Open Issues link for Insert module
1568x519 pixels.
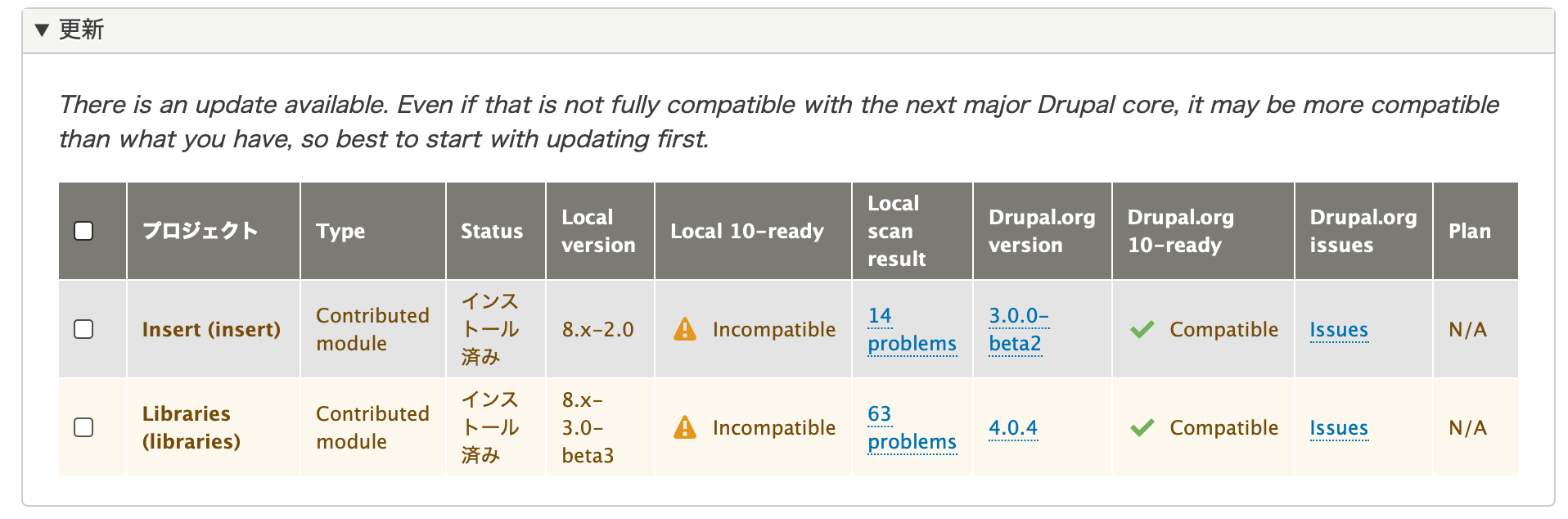pyautogui.click(x=1338, y=330)
